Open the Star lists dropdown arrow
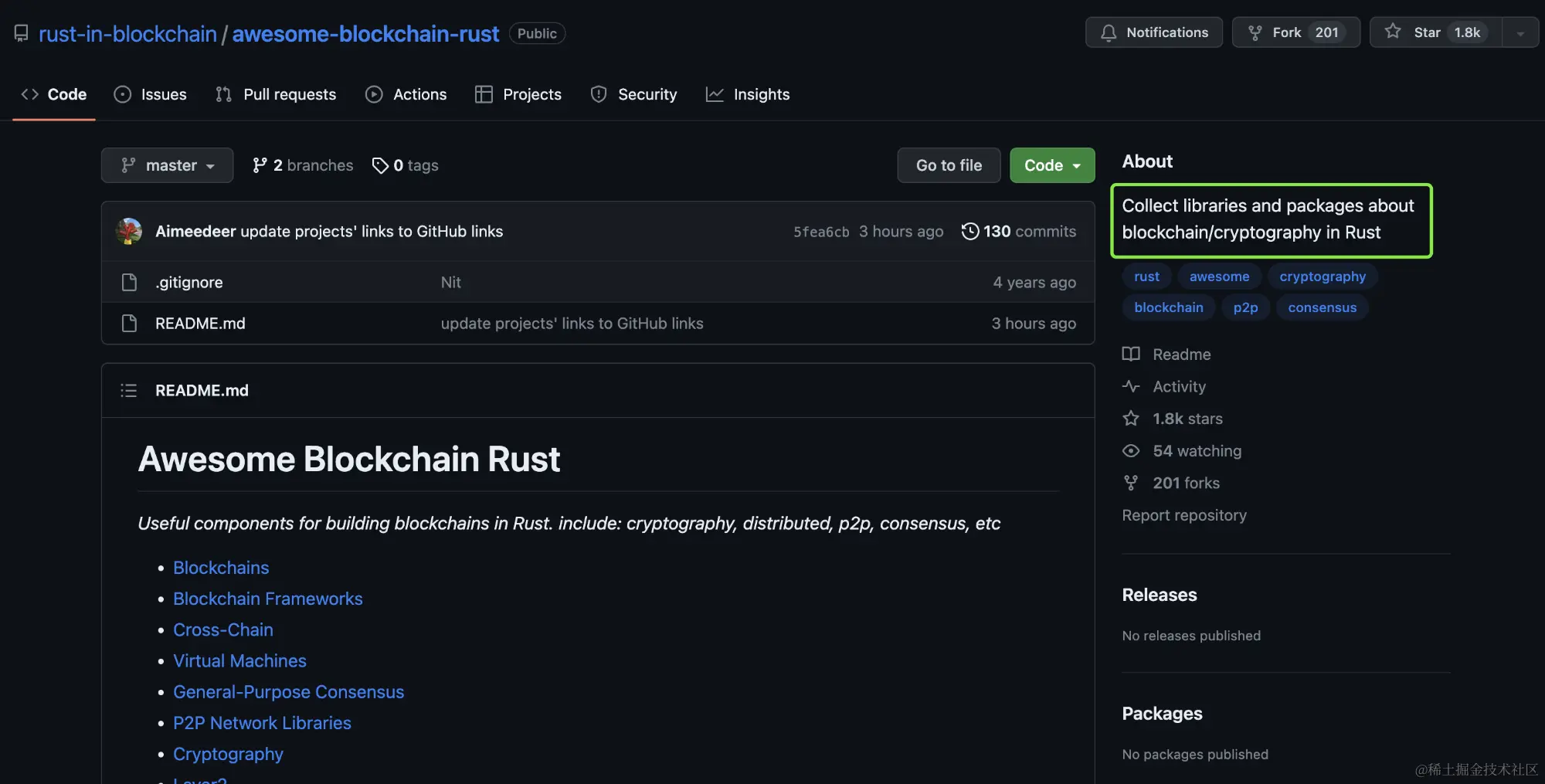Viewport: 1545px width, 784px height. pyautogui.click(x=1520, y=32)
